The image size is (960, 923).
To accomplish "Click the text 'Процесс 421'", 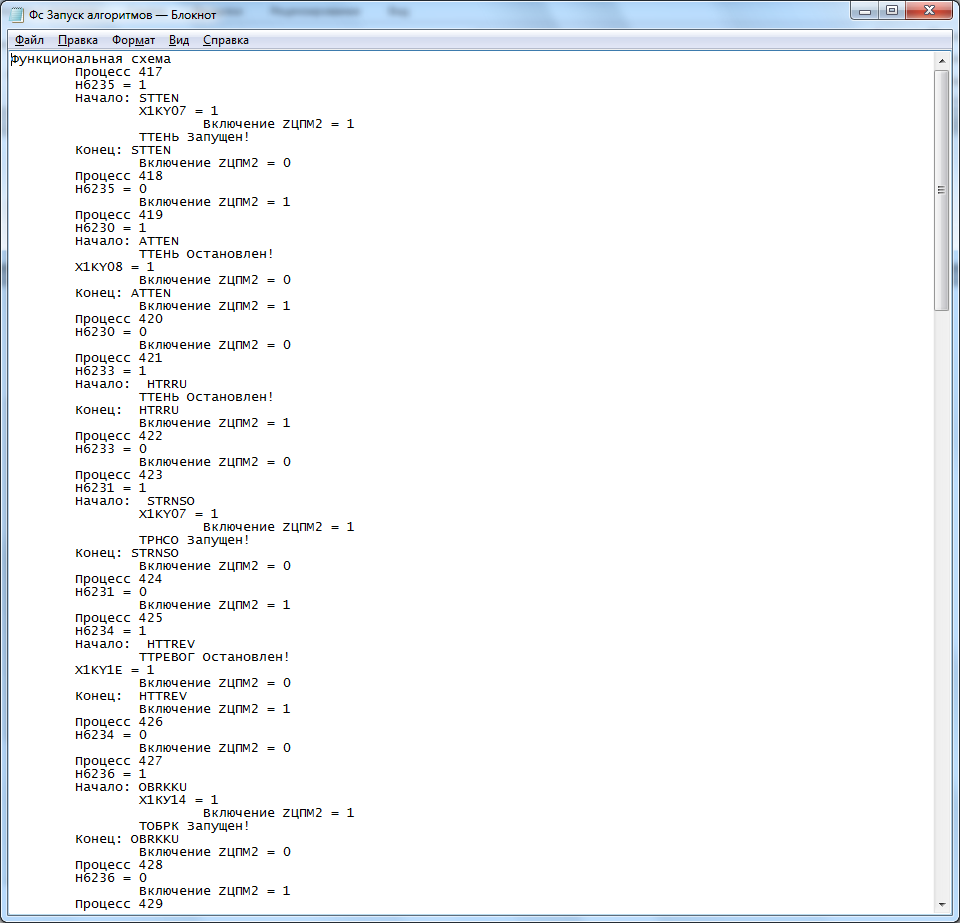I will (119, 358).
